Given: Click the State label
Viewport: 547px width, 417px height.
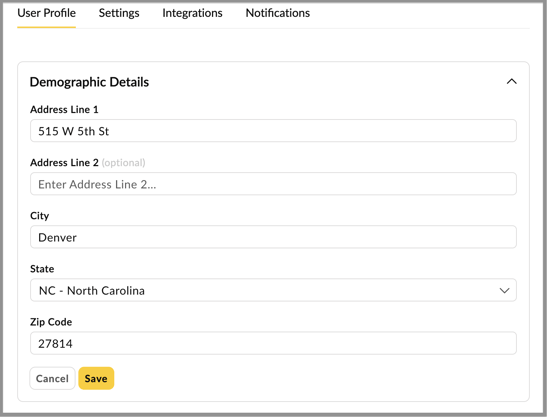Looking at the screenshot, I should [x=42, y=269].
